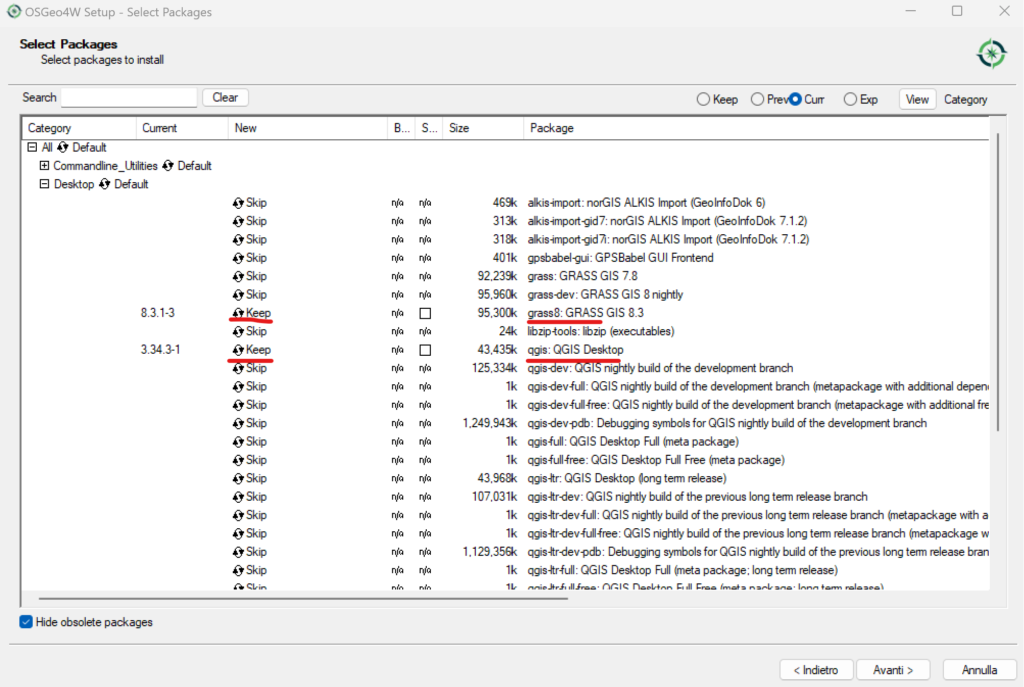Toggle the install action icon for alkis-import-gid7: package

(238, 221)
